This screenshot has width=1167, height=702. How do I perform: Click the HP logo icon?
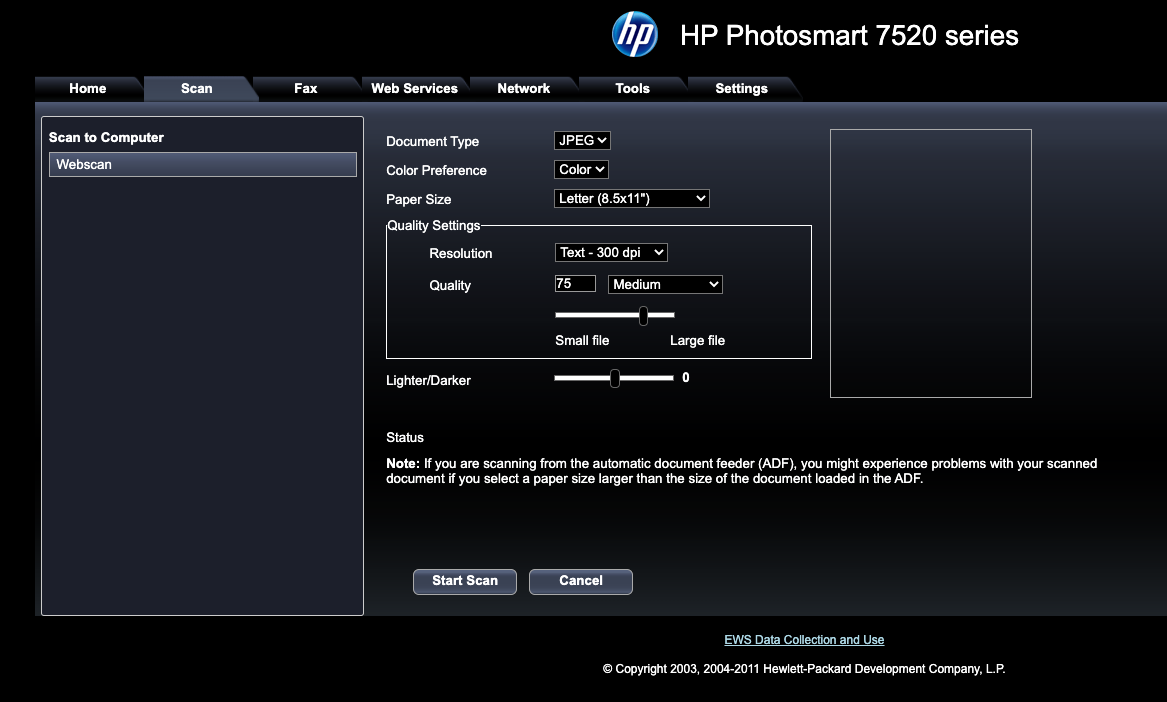[x=634, y=34]
